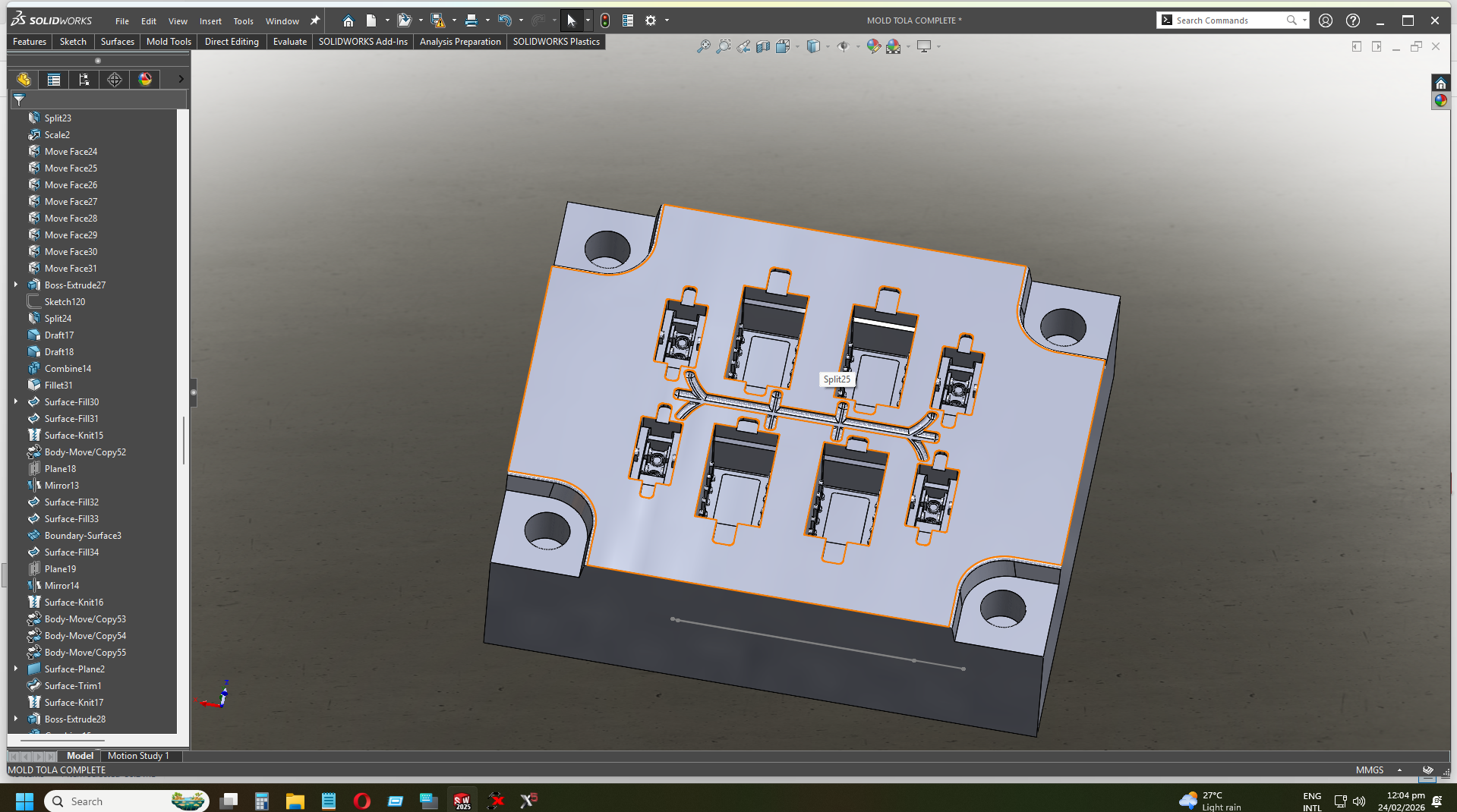
Task: Save the document
Action: [437, 20]
